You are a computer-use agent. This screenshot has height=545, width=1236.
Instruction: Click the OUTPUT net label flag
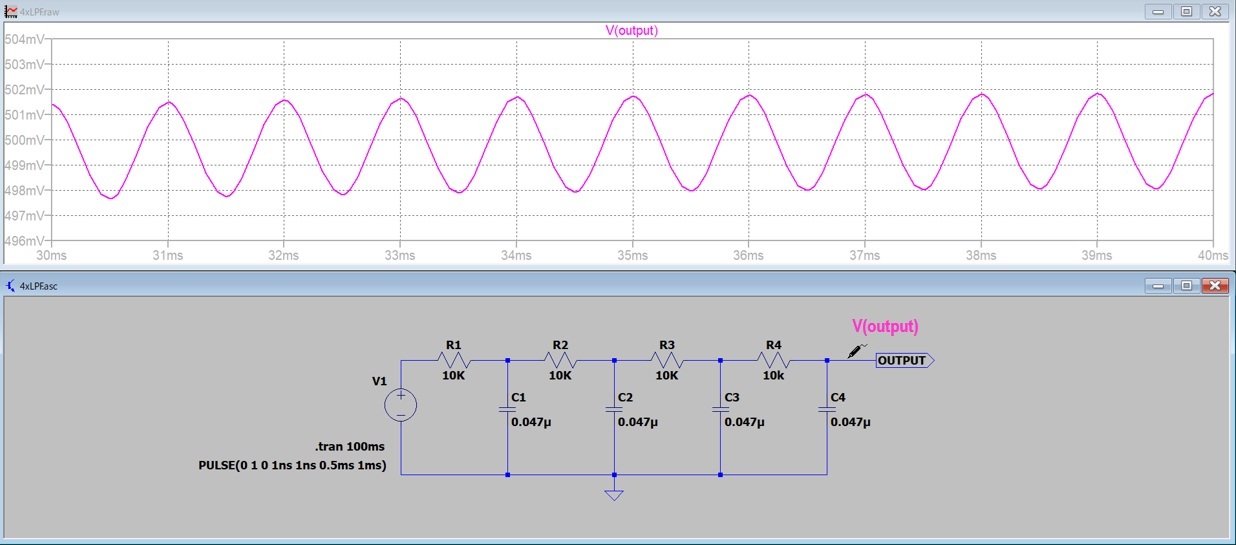point(904,361)
